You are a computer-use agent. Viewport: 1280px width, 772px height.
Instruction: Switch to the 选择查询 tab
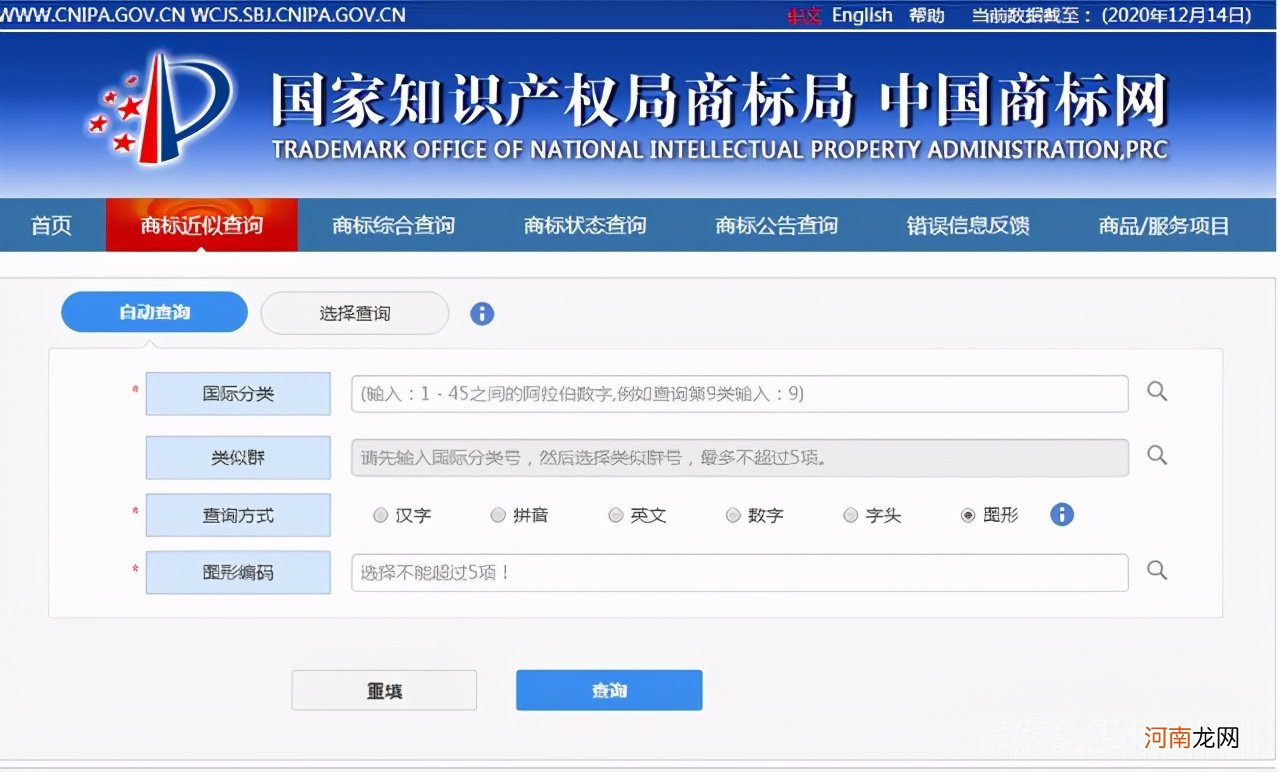tap(355, 313)
